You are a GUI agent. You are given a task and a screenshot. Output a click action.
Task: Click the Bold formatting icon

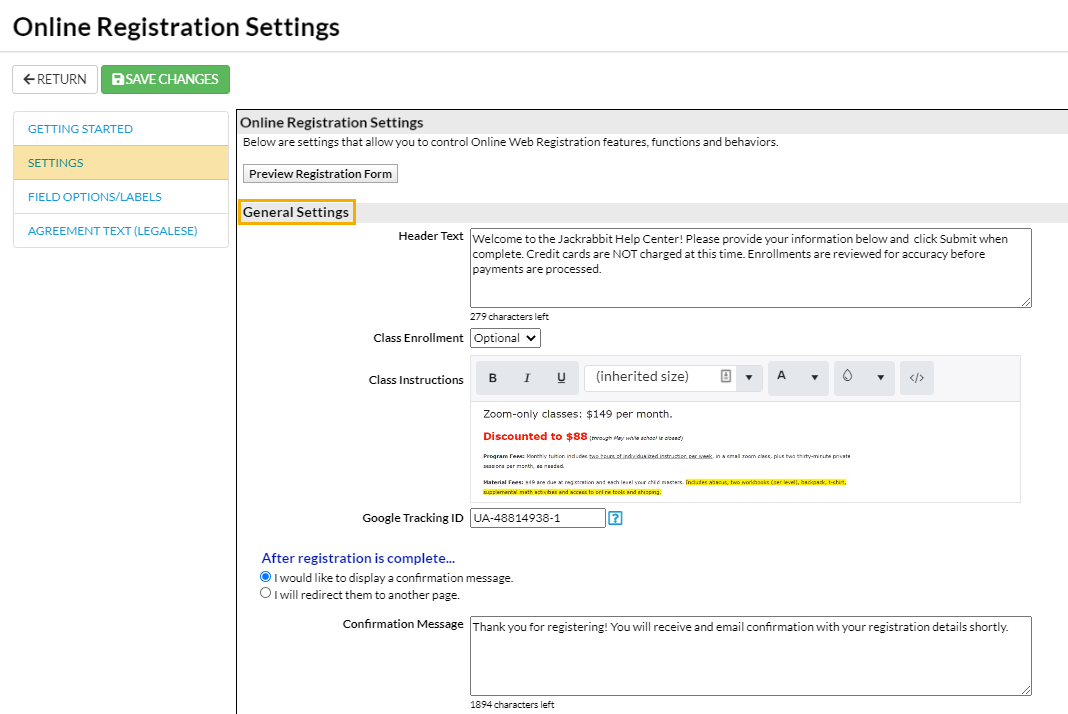pyautogui.click(x=492, y=377)
